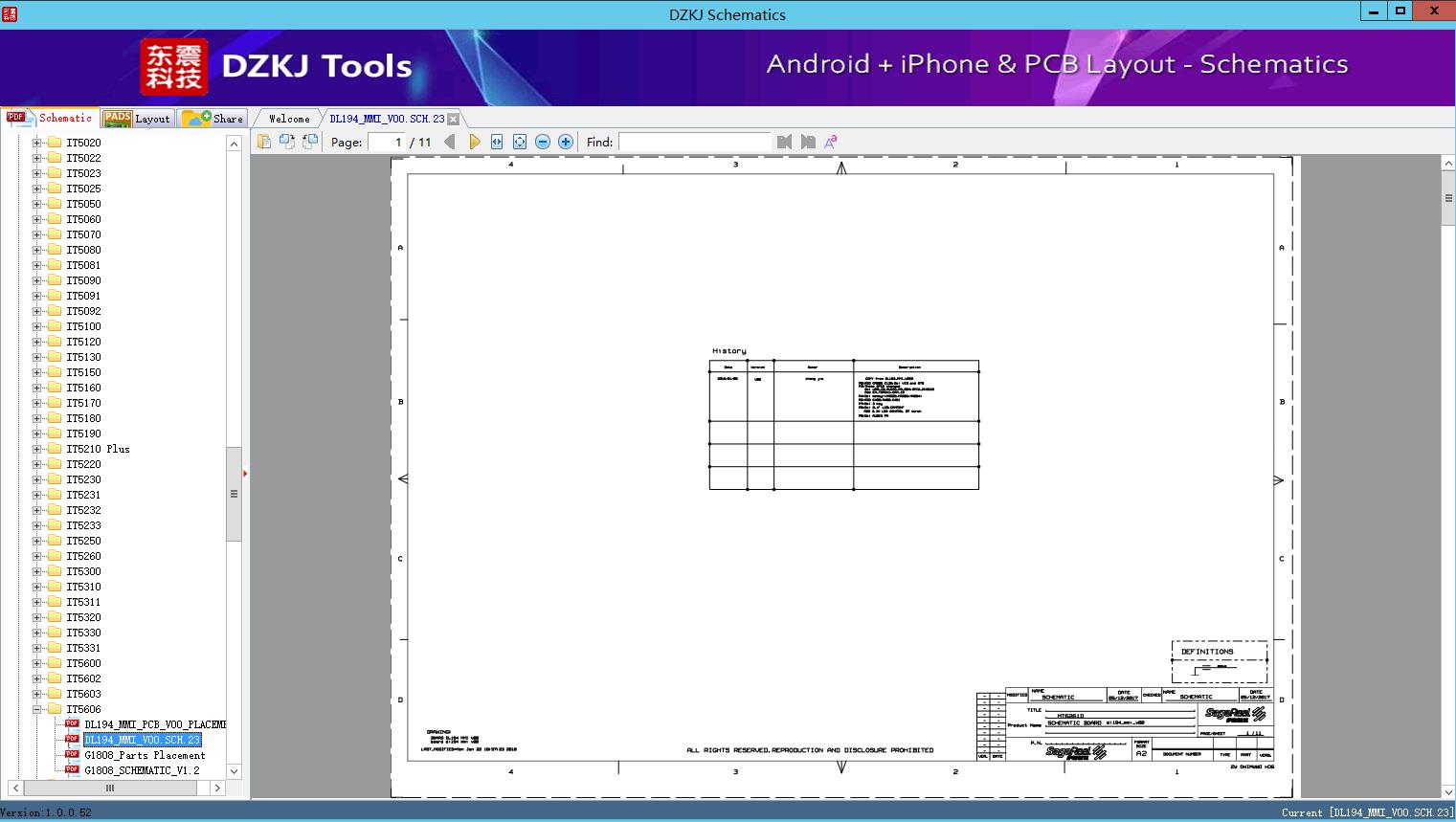
Task: Close the DL194_MMI_V00.SCH.23 tab
Action: click(454, 119)
